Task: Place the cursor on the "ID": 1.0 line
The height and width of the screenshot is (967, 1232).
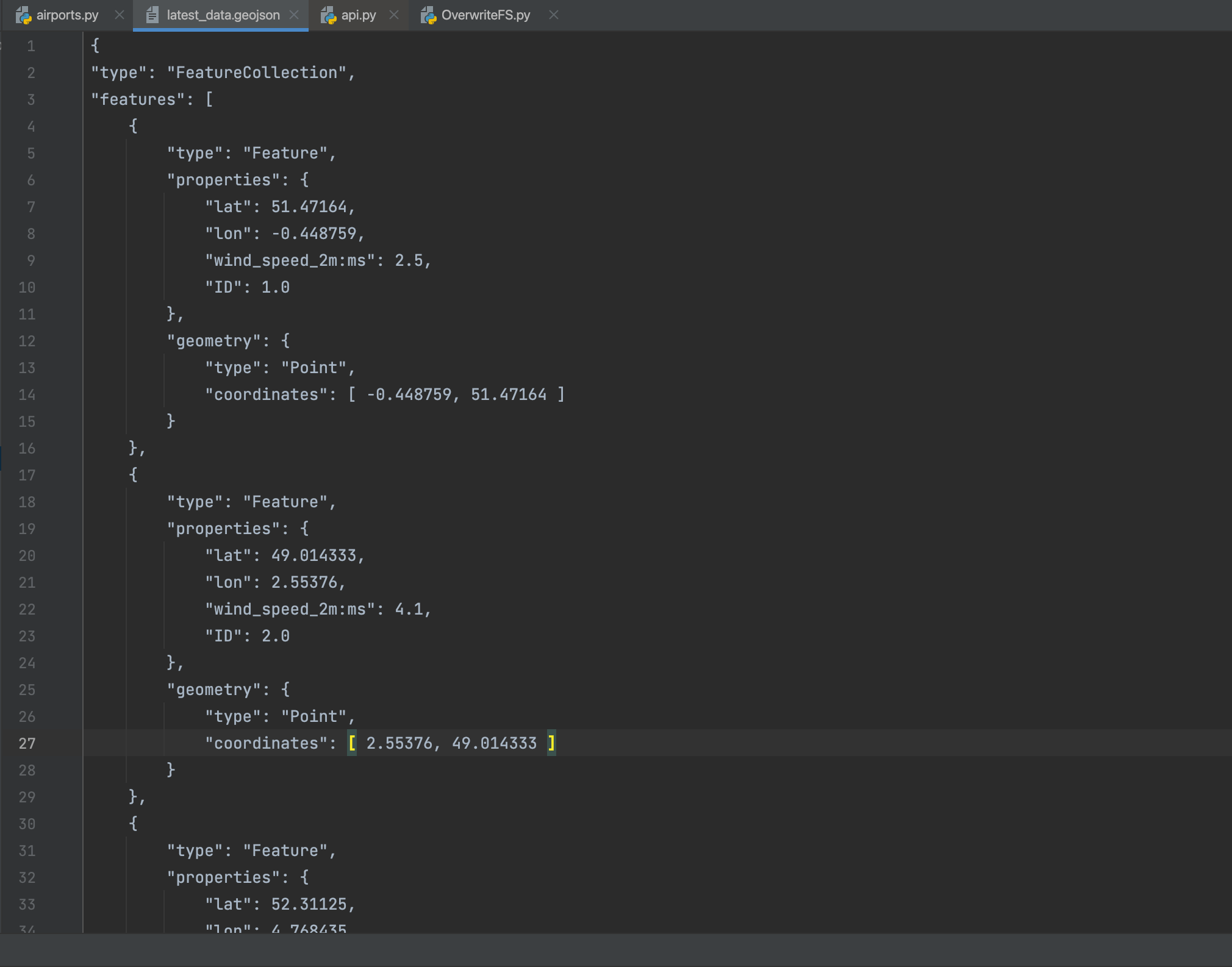Action: tap(247, 287)
